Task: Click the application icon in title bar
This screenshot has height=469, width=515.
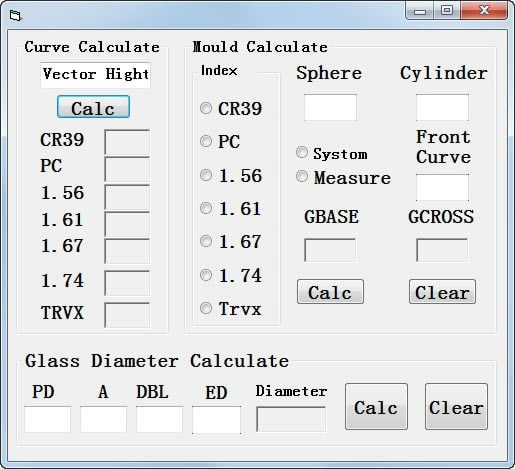Action: 15,15
